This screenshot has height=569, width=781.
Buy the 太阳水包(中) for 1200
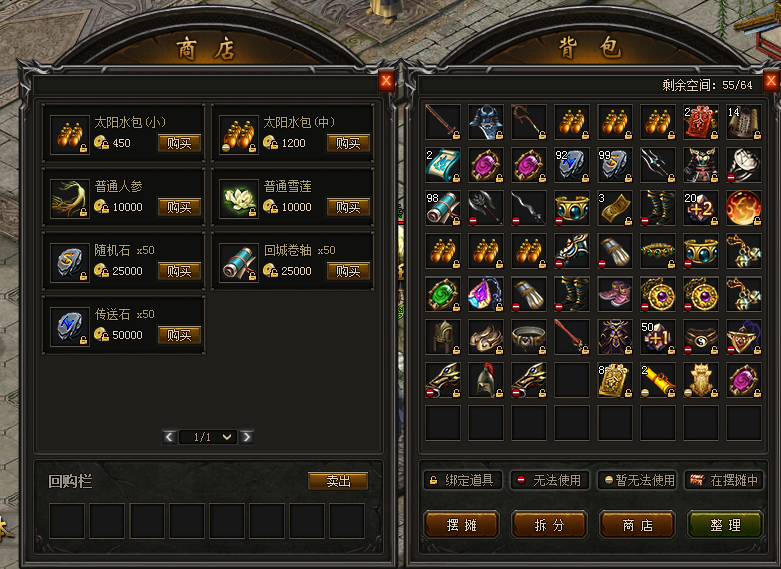click(348, 143)
